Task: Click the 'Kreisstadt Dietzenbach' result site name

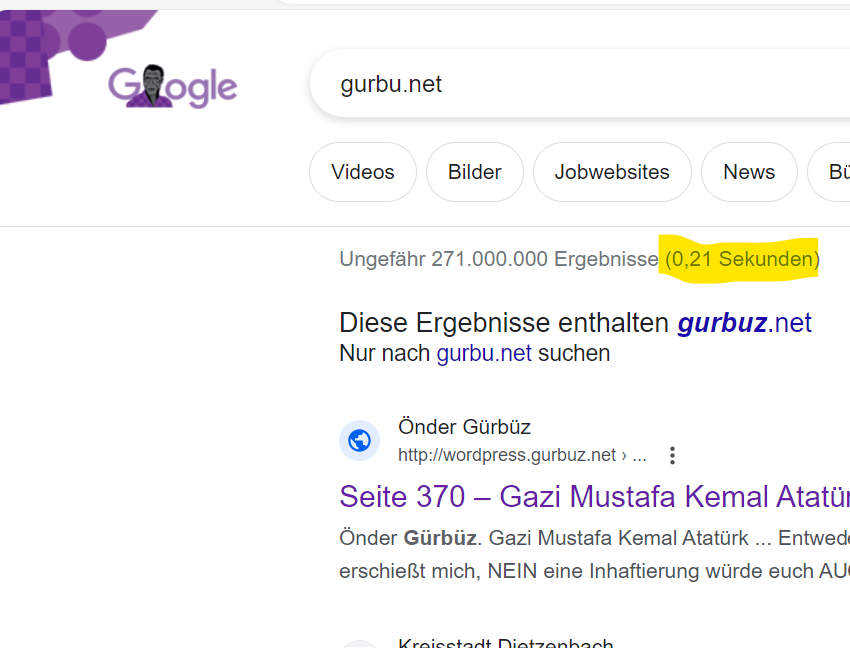Action: 505,643
